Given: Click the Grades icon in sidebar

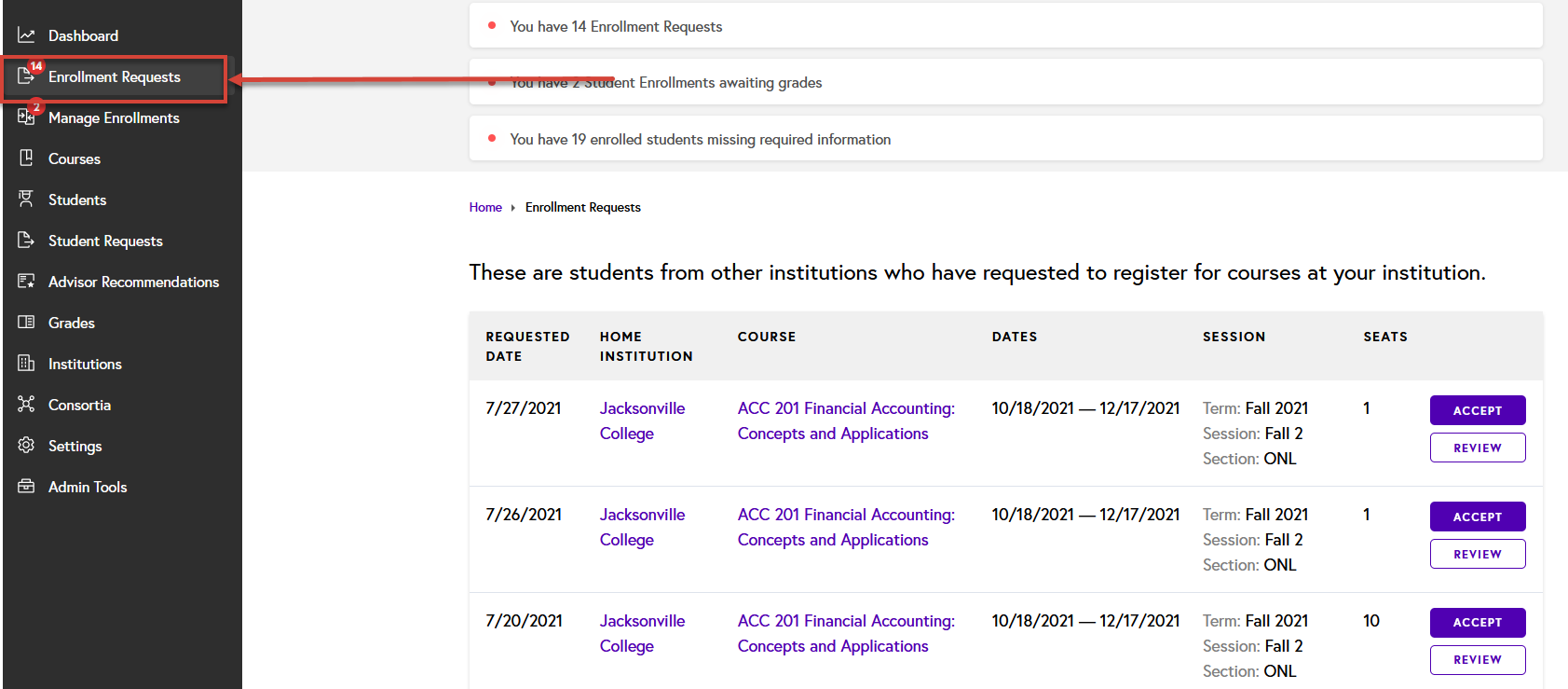Looking at the screenshot, I should point(26,323).
